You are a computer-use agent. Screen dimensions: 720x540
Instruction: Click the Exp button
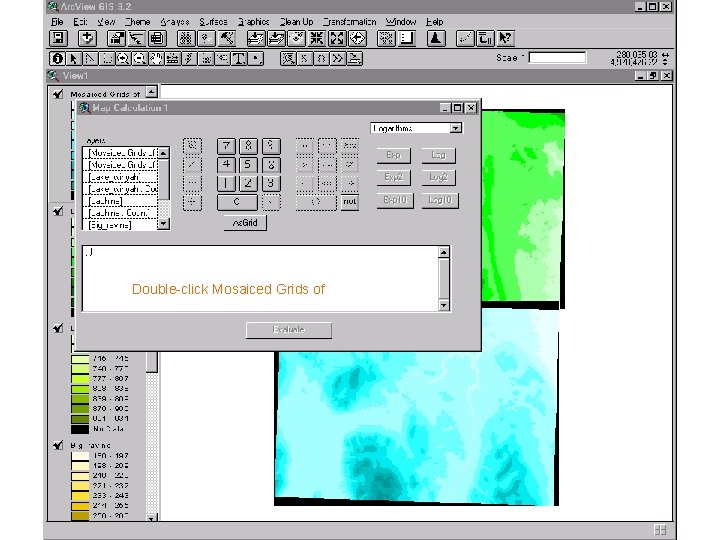pyautogui.click(x=394, y=155)
